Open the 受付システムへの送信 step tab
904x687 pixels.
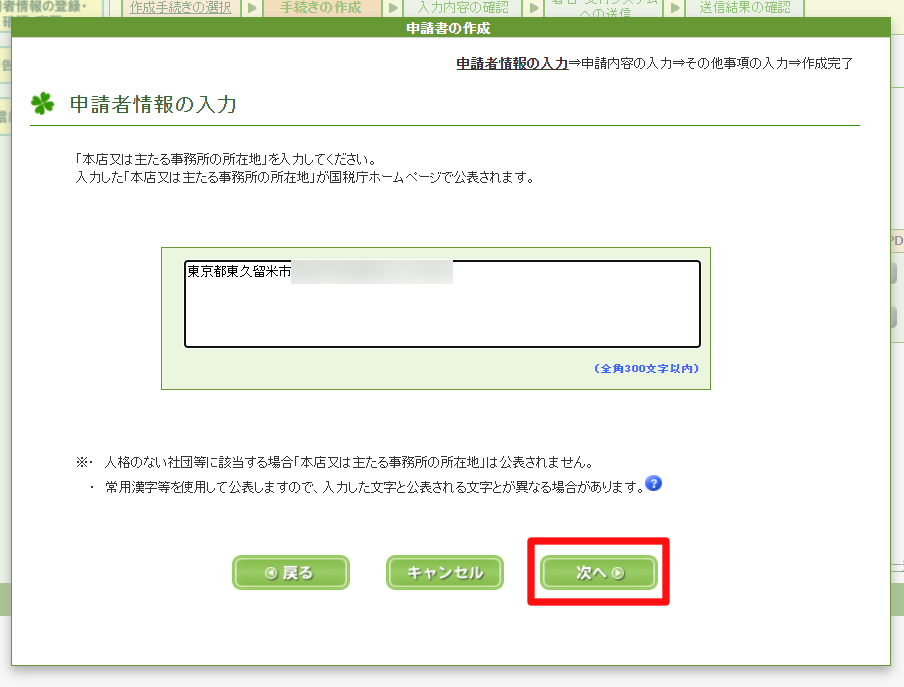tap(603, 8)
